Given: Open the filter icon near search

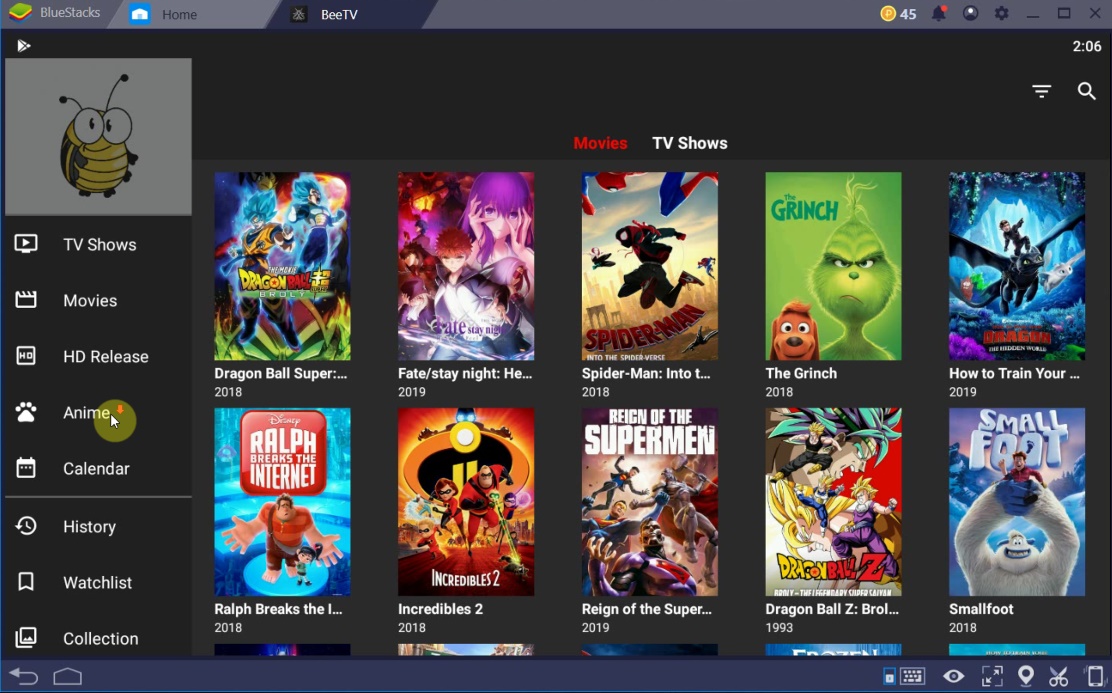Looking at the screenshot, I should point(1041,91).
